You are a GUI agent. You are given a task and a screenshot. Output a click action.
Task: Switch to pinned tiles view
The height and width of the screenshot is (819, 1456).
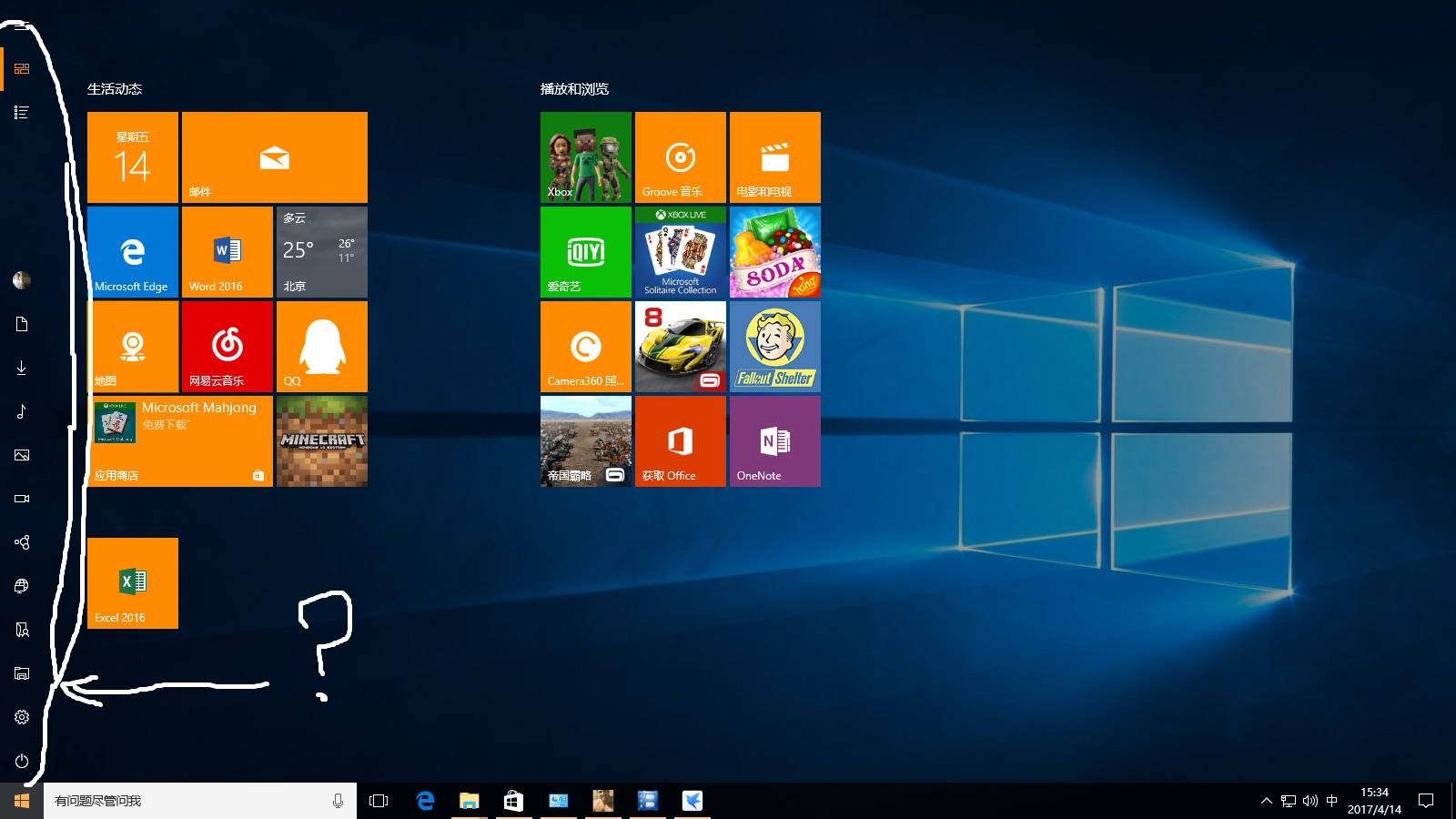click(22, 69)
